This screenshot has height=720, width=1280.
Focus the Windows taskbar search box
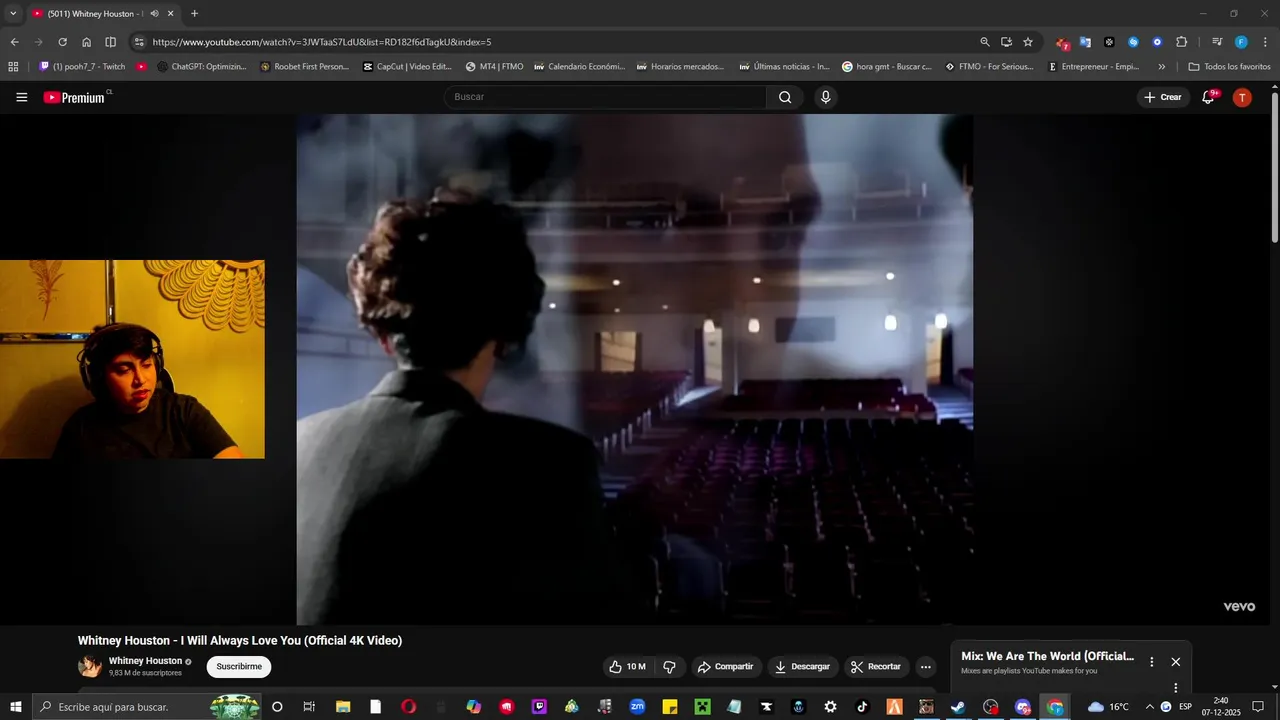pos(148,707)
